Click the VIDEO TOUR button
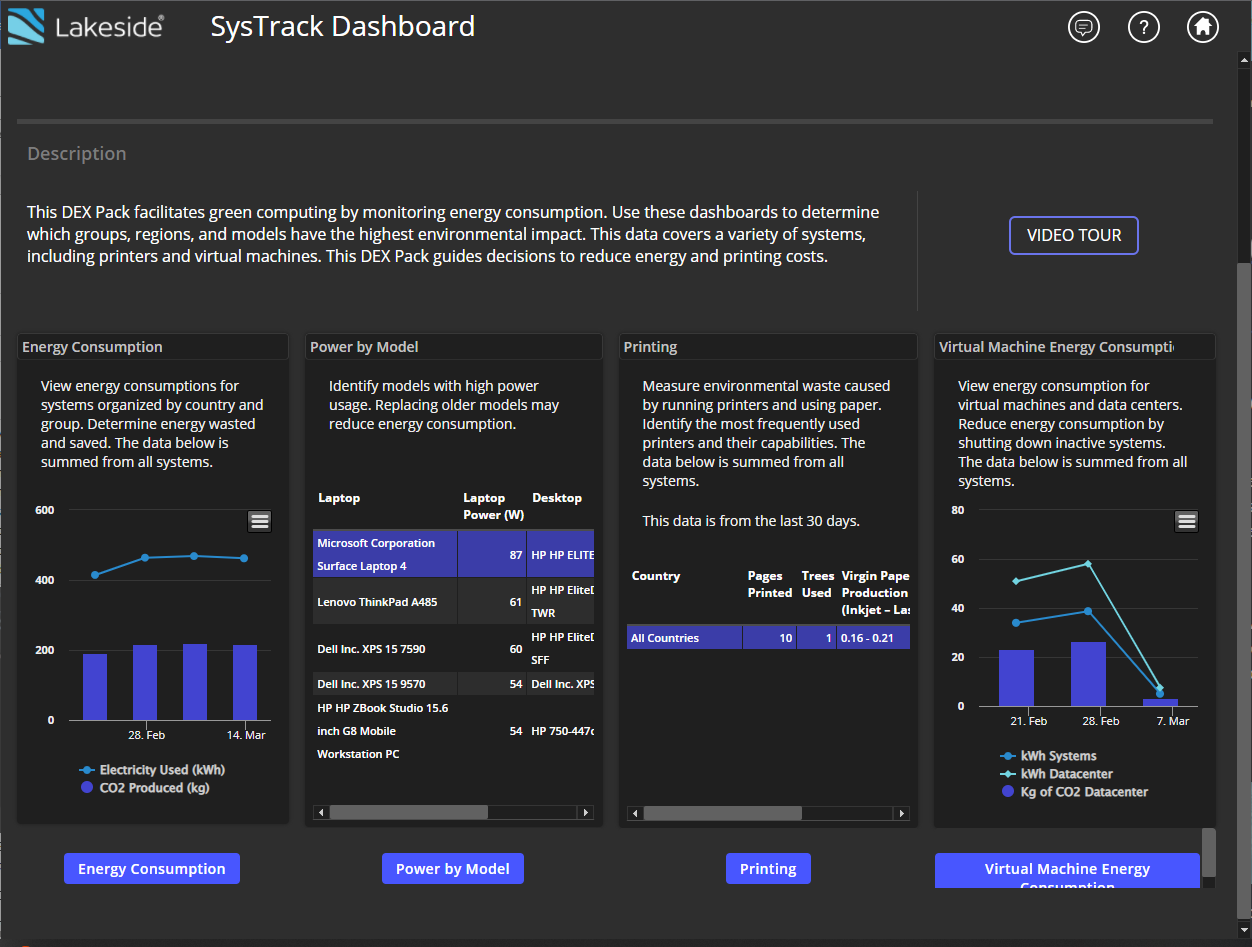 (x=1073, y=235)
